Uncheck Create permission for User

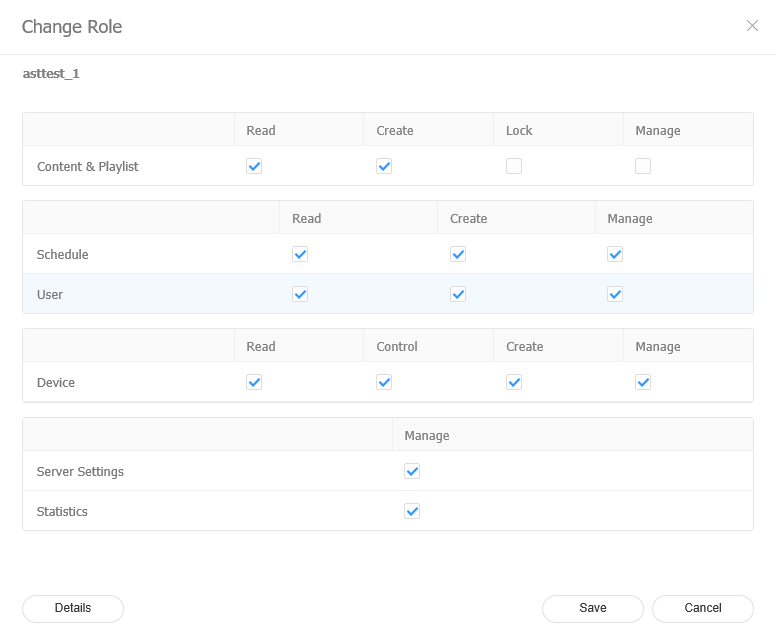pyautogui.click(x=458, y=295)
